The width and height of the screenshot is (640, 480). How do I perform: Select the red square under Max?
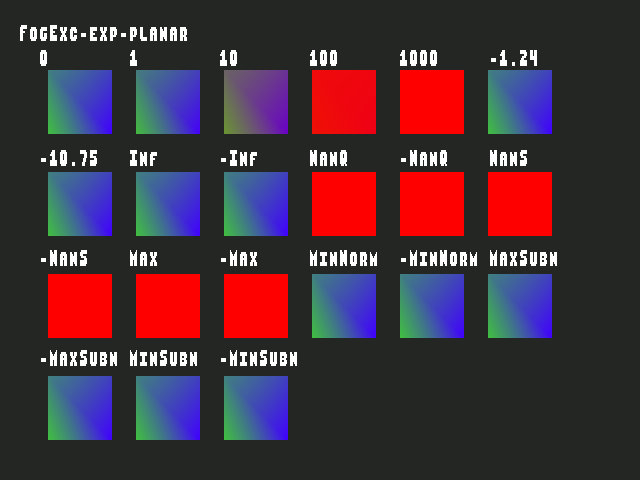(168, 306)
